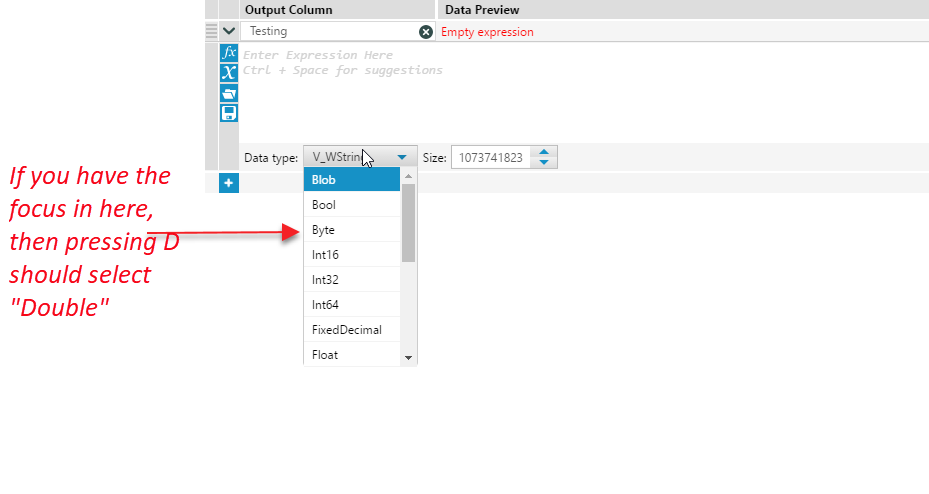929x494 pixels.
Task: Add a new expression with plus button
Action: pos(229,183)
